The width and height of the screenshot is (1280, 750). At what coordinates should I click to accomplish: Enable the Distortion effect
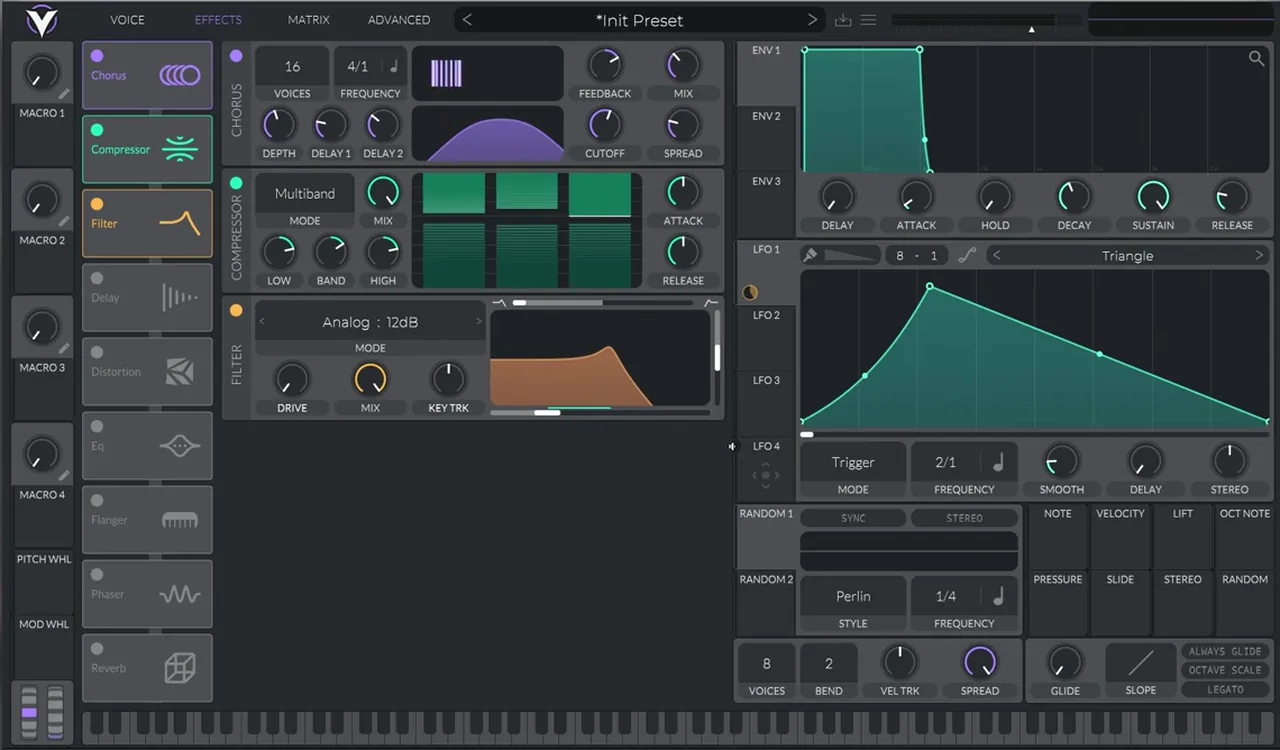(97, 353)
